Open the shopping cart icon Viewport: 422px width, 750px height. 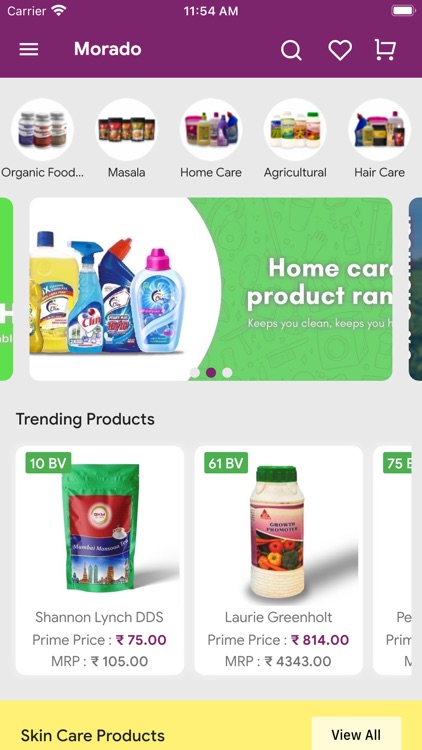pyautogui.click(x=385, y=49)
